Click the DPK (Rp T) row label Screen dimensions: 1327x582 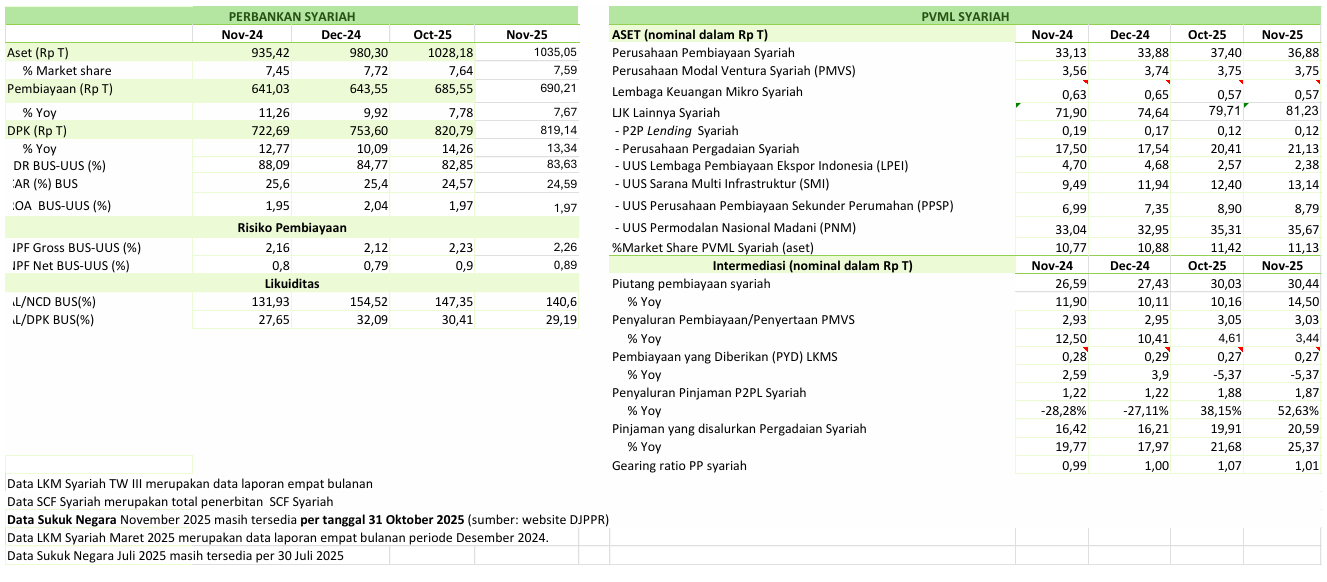pyautogui.click(x=37, y=131)
